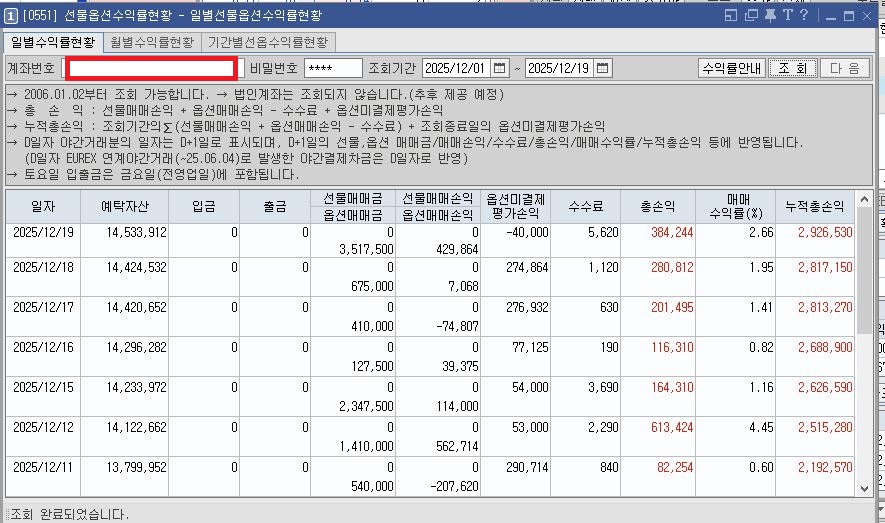The image size is (885, 523).
Task: Open help with the question mark icon
Action: (x=804, y=15)
